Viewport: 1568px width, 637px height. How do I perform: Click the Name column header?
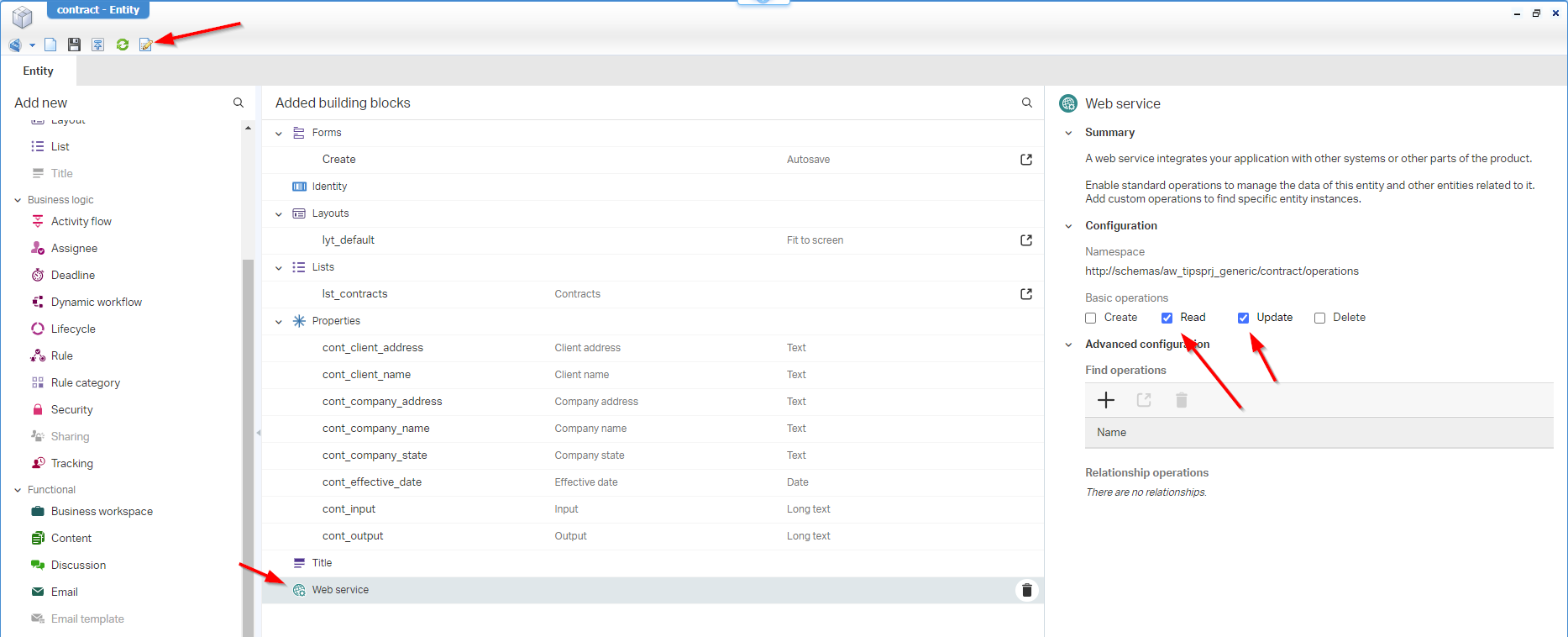pyautogui.click(x=1319, y=432)
